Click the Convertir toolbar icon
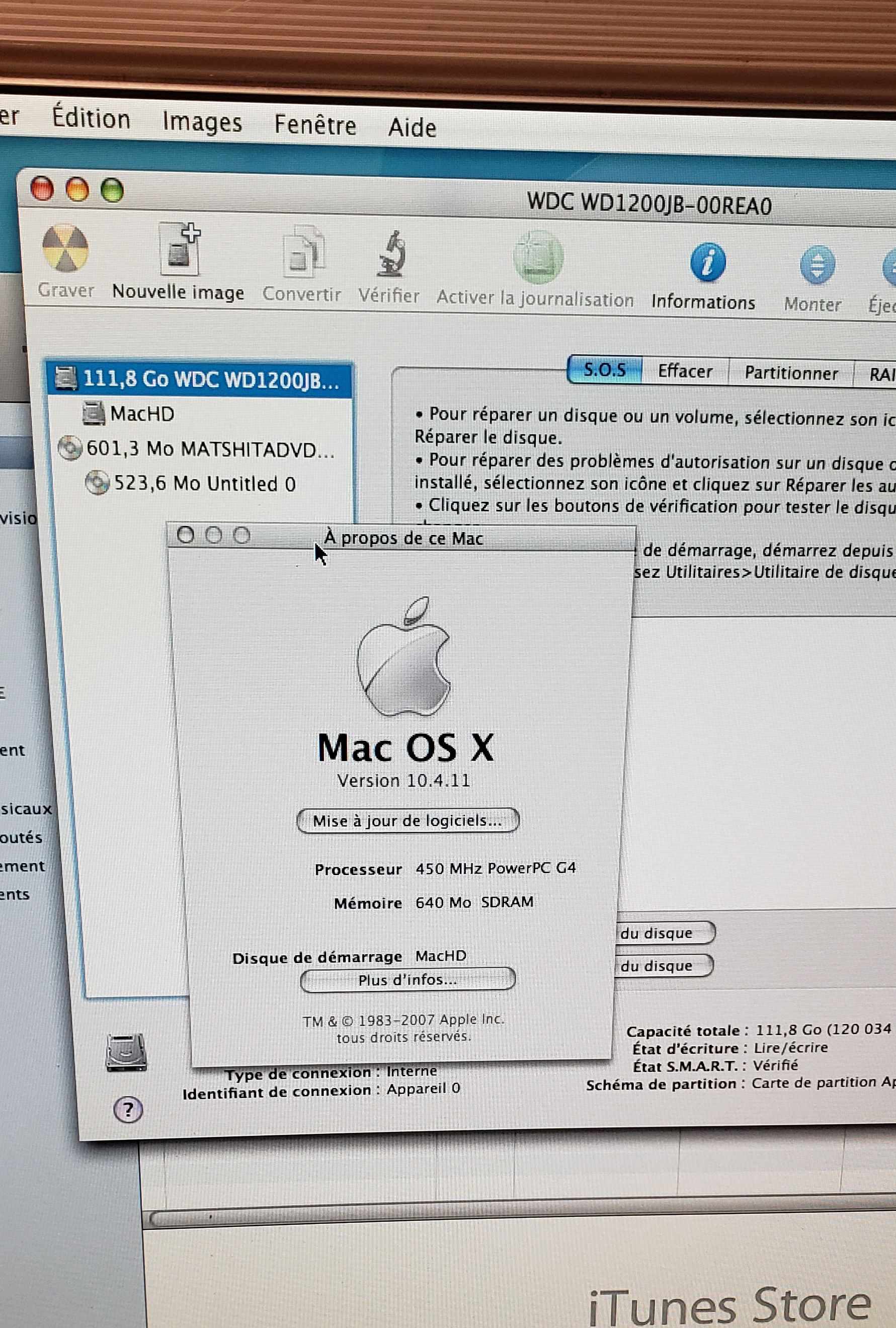The width and height of the screenshot is (896, 1328). (303, 253)
